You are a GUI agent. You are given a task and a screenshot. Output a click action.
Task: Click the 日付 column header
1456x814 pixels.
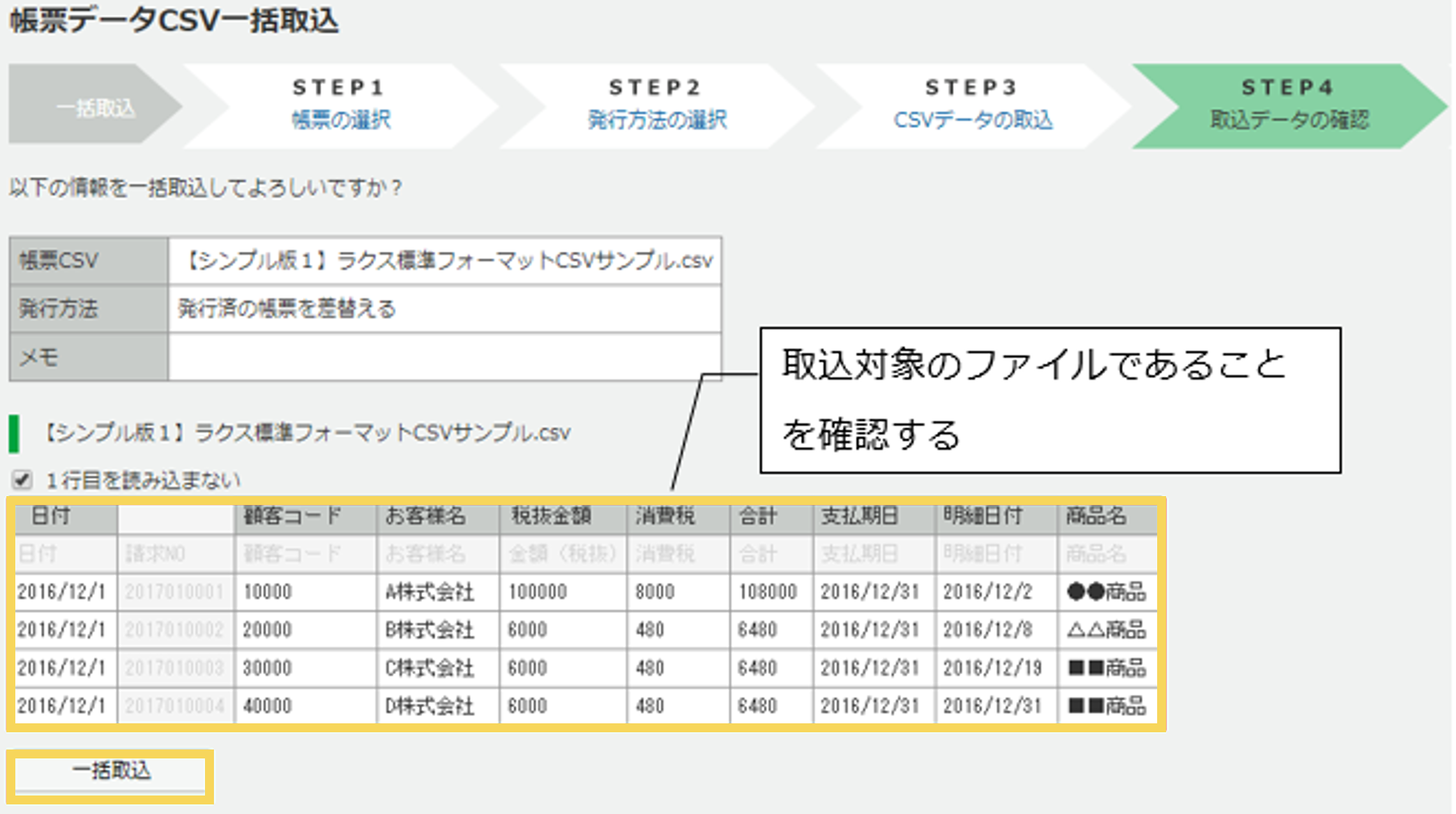point(64,516)
